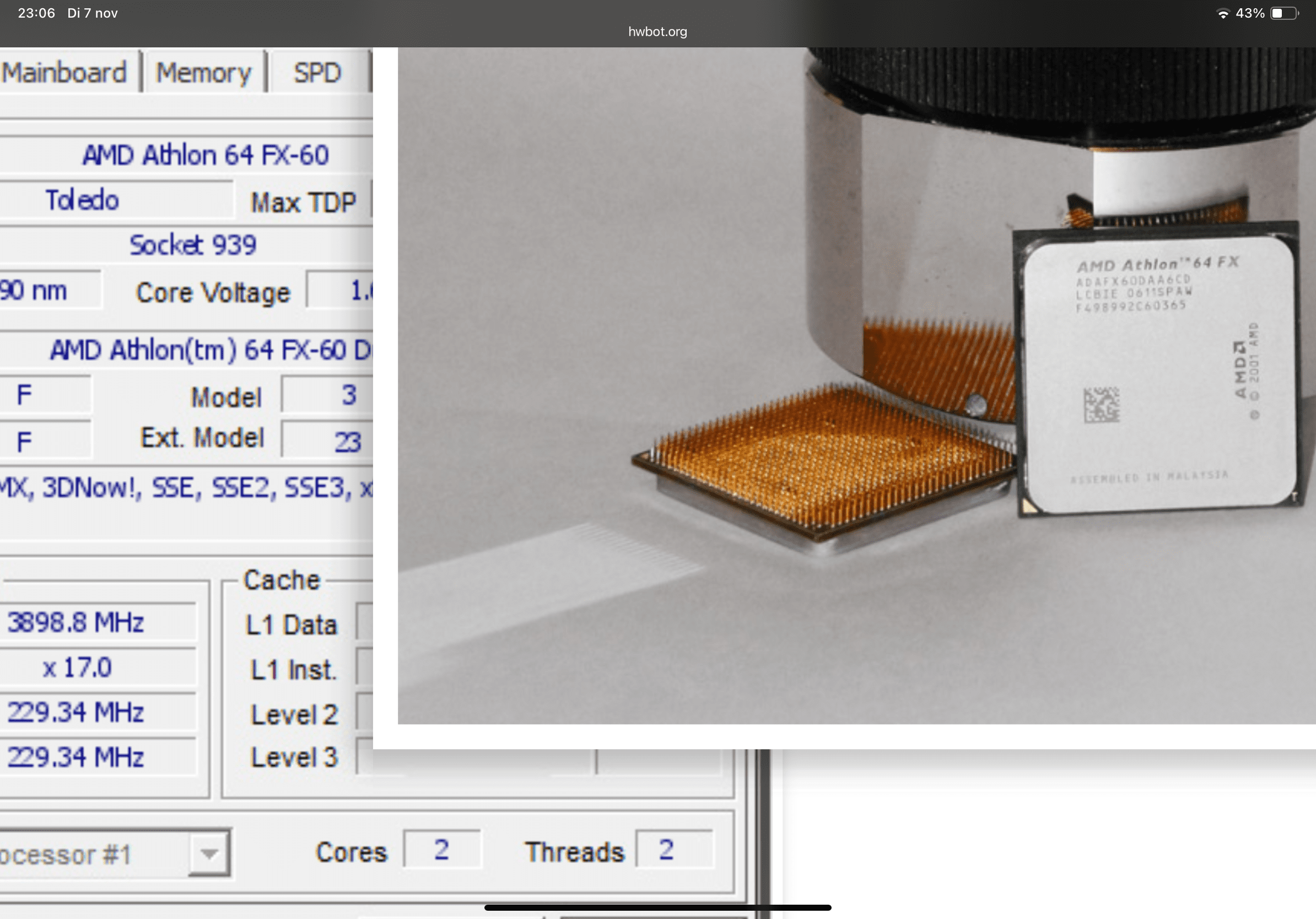Tap the AMD Athlon 64 FX processor photo

856,386
